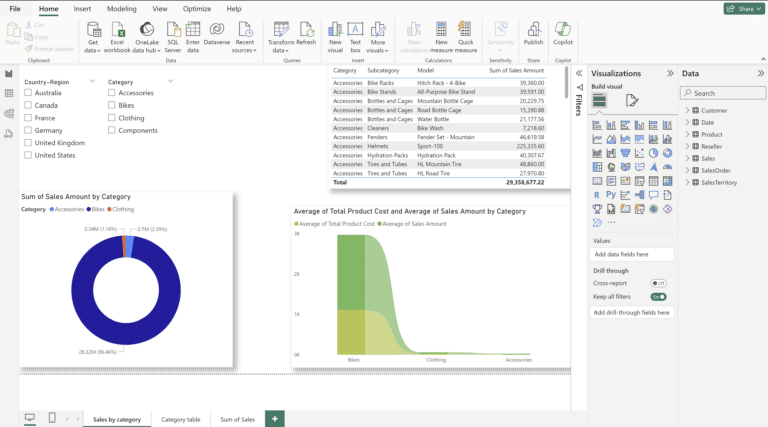Image resolution: width=768 pixels, height=427 pixels.
Task: Click the Accessories legend color dot
Action: coord(52,209)
